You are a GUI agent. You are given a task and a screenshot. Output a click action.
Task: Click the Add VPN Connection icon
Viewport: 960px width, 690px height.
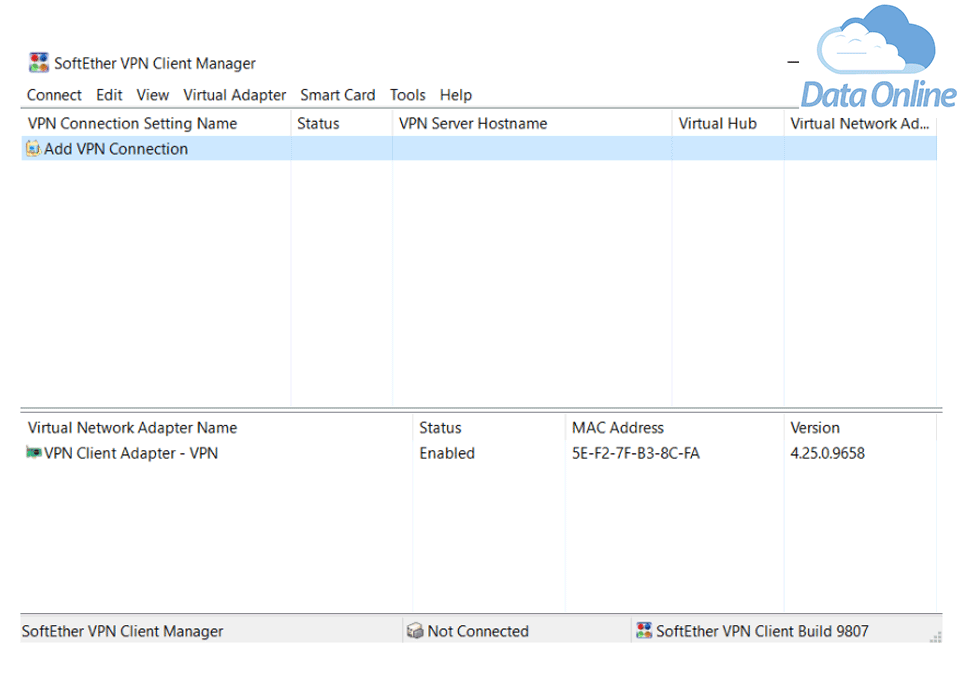coord(33,149)
